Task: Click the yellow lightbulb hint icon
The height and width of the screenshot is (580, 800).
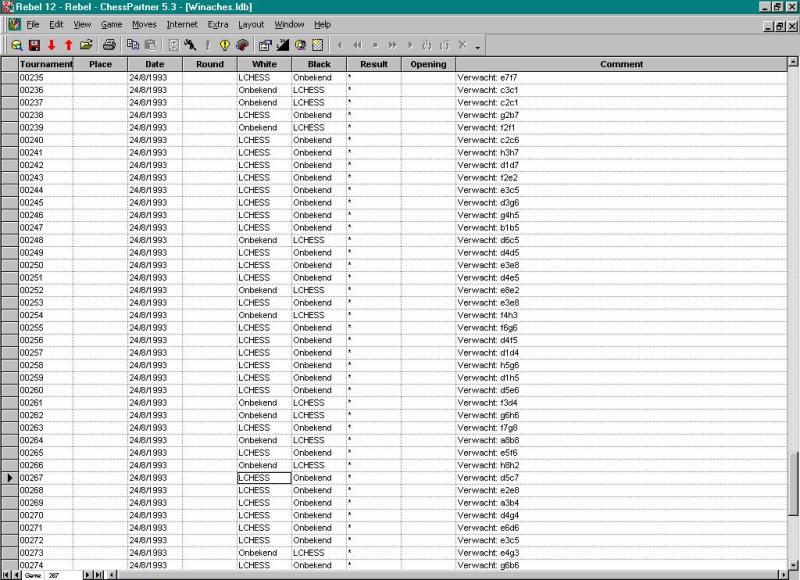Action: [x=225, y=45]
